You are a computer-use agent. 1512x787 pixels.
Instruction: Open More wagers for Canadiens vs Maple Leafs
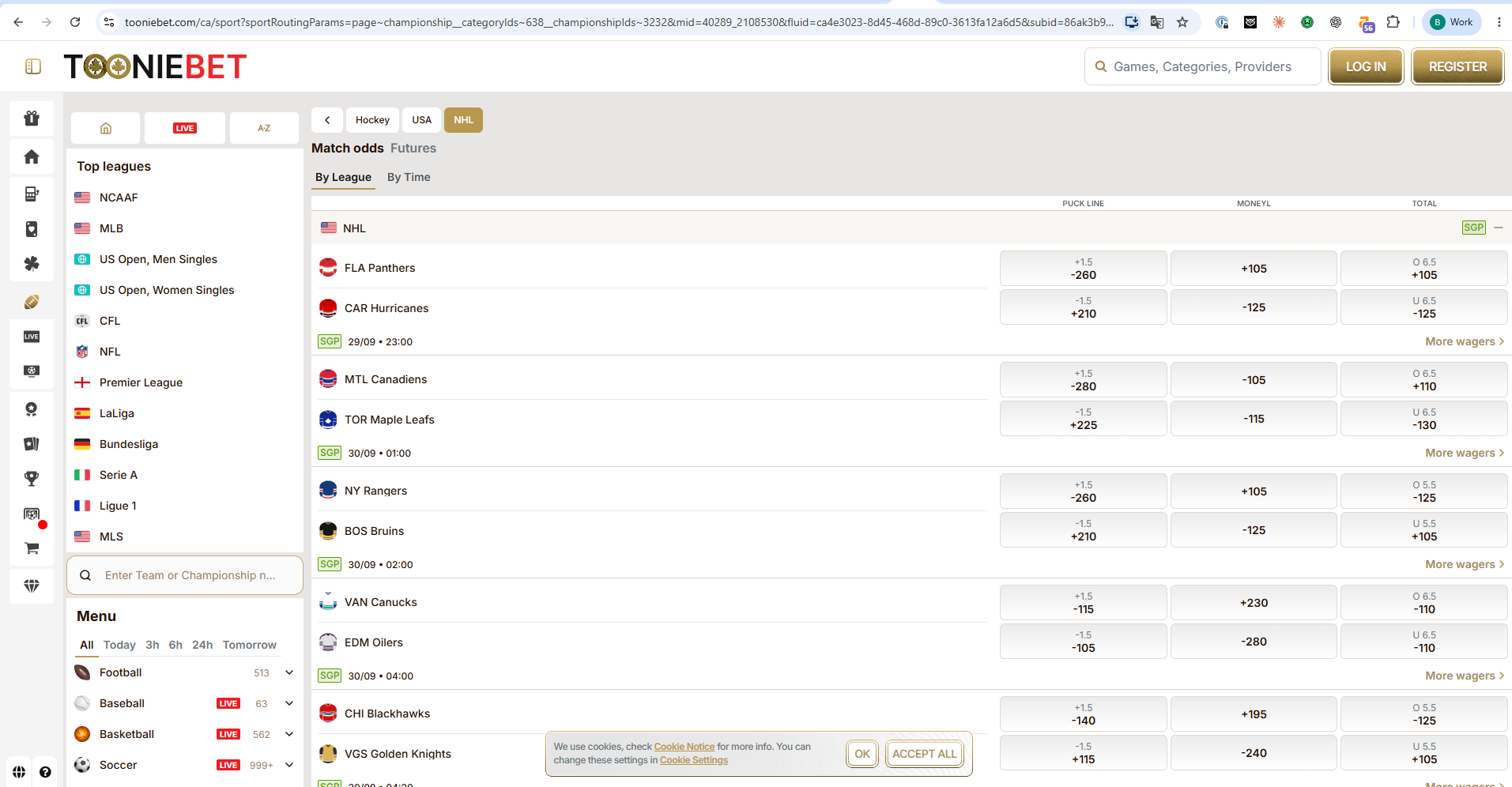pos(1465,453)
